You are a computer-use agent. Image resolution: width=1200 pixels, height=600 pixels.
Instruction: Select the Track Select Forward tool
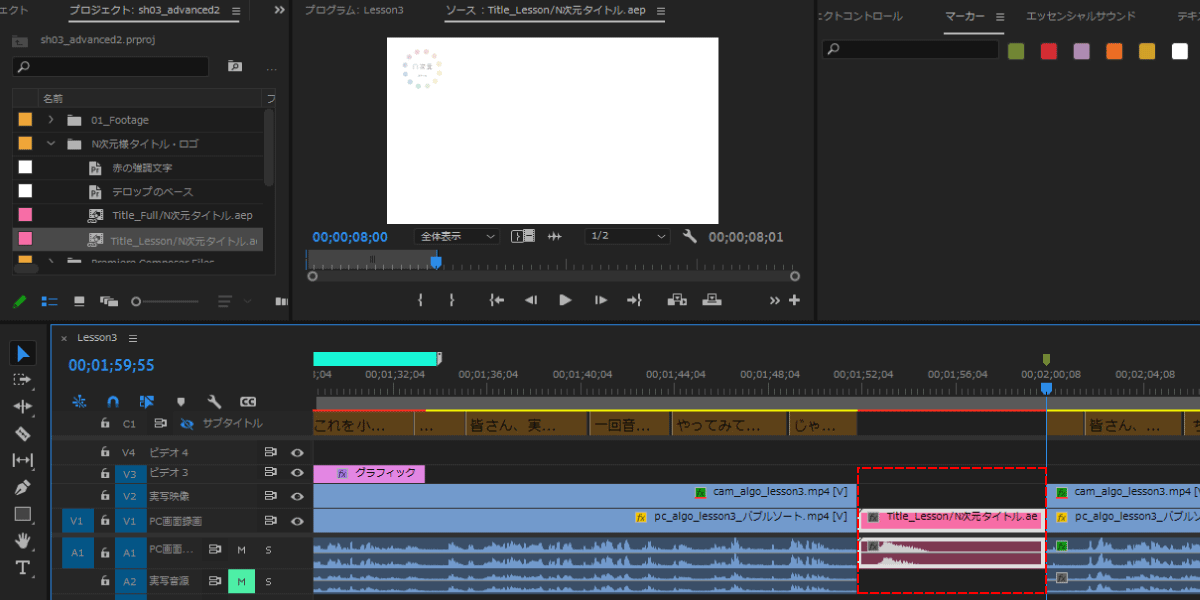[x=23, y=380]
